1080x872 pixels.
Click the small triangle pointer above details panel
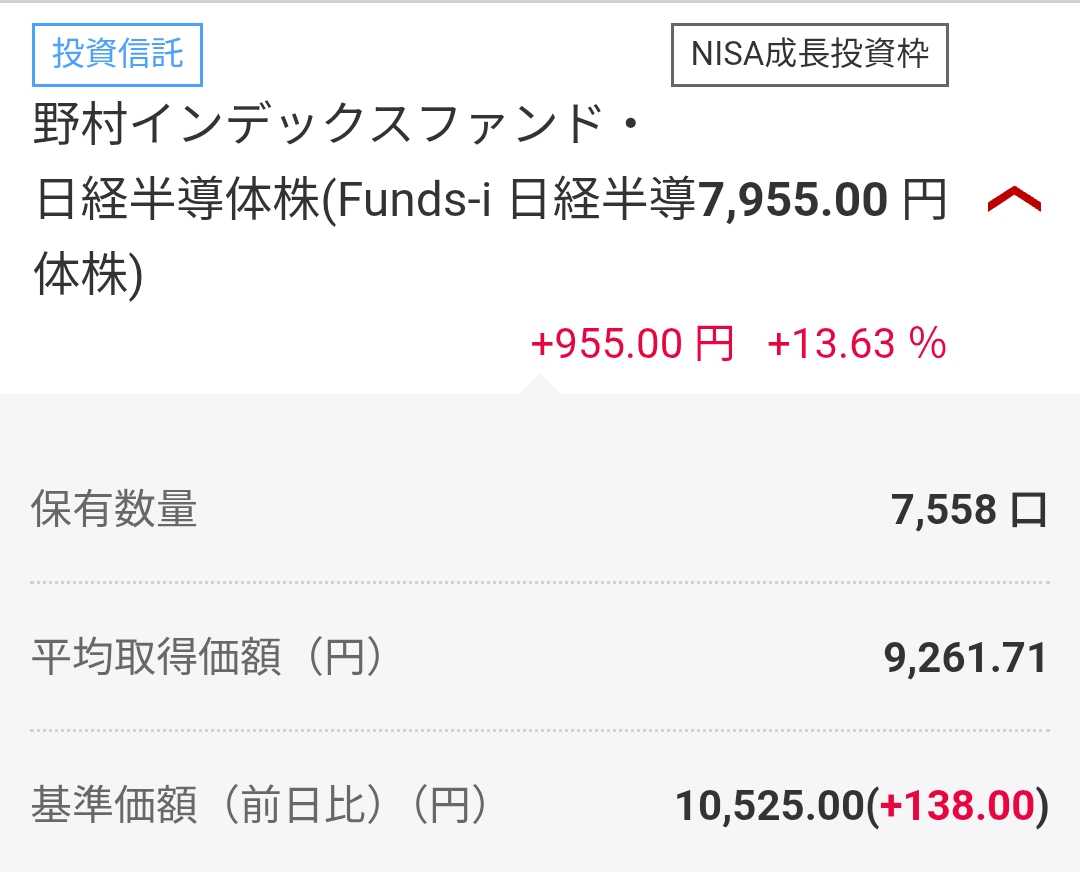pos(539,384)
